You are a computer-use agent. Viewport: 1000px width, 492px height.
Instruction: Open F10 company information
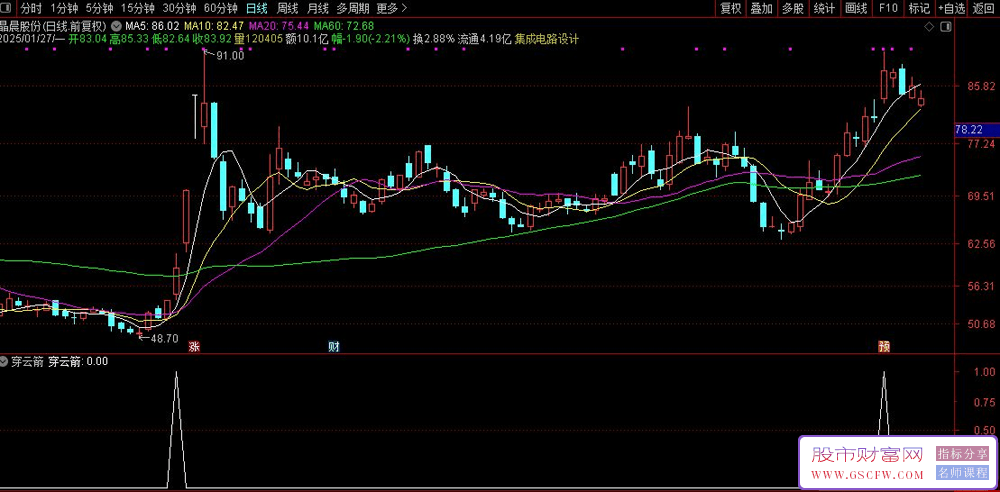coord(888,8)
